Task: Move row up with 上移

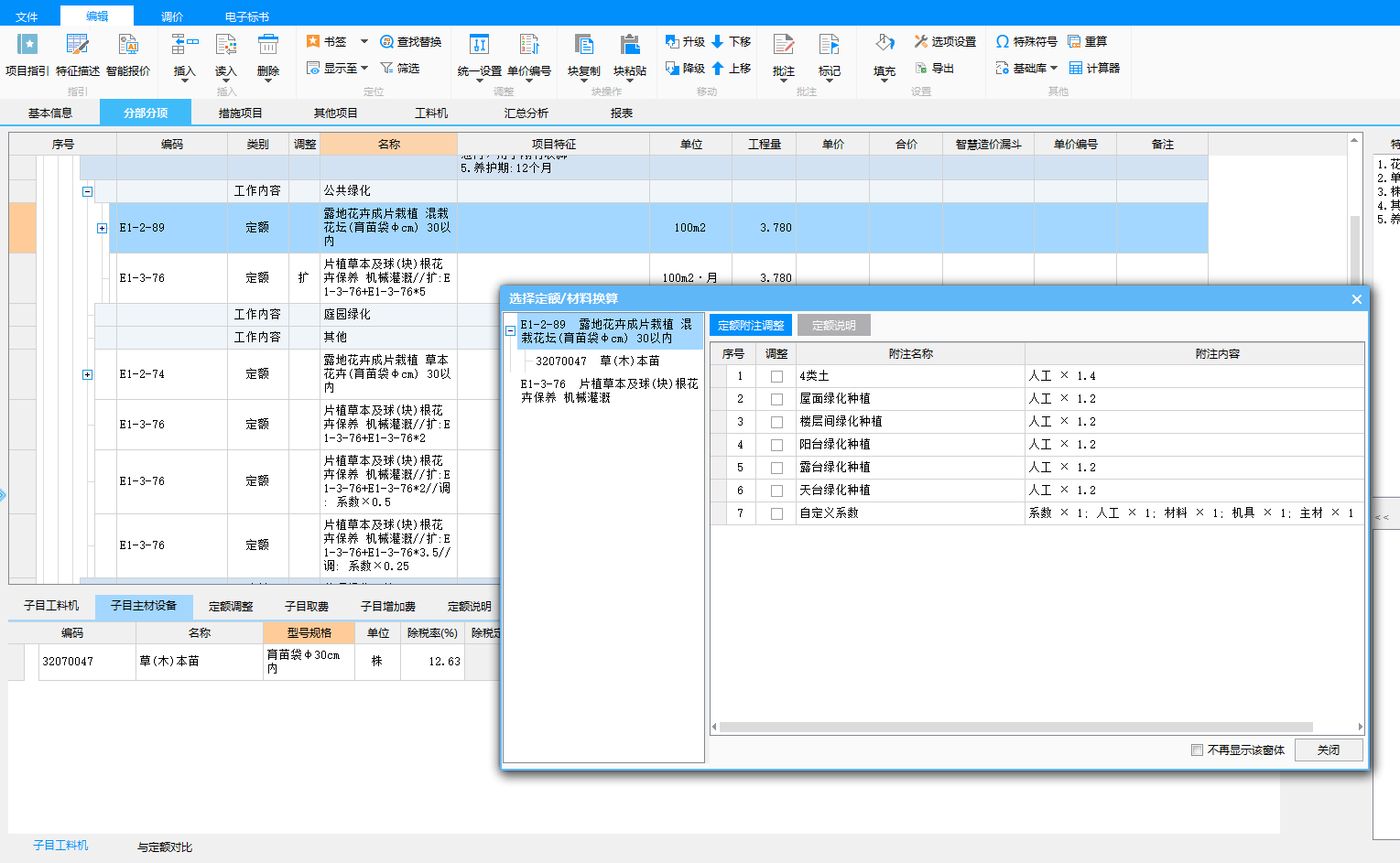Action: (732, 68)
